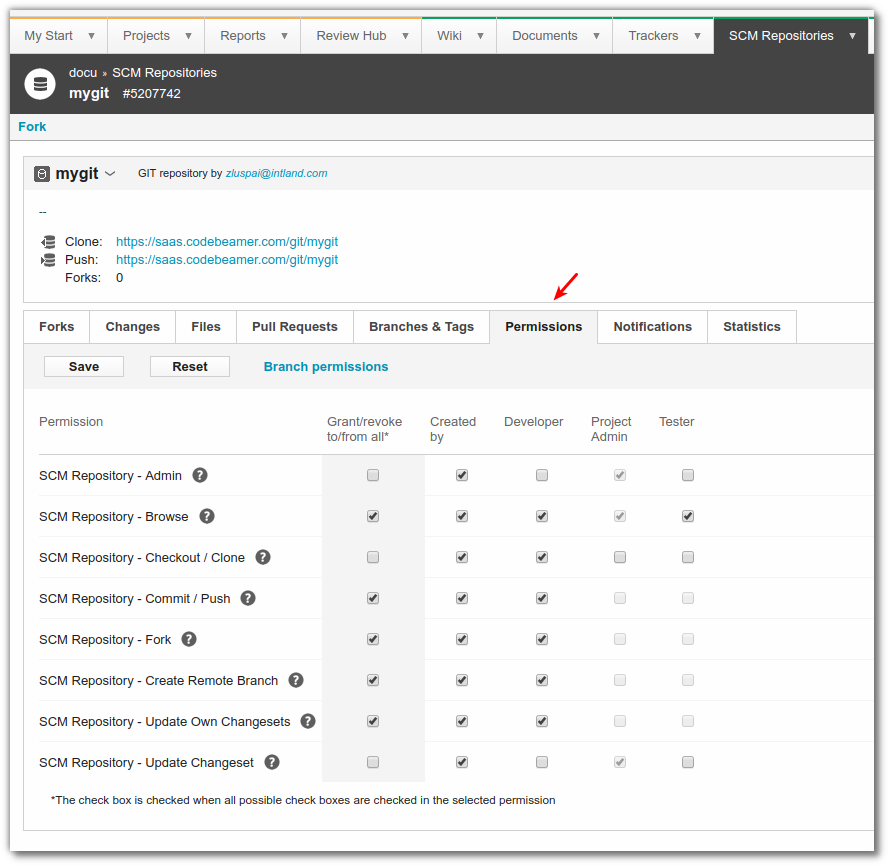Open the Push repository URL link
Viewport: 890px width, 867px height.
(227, 260)
